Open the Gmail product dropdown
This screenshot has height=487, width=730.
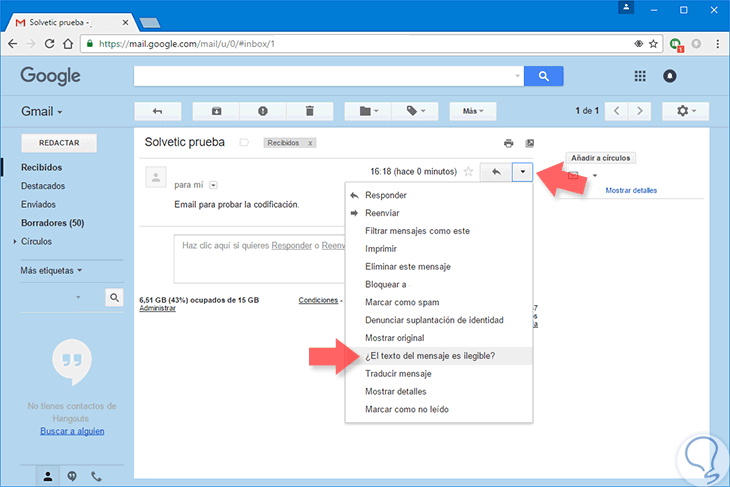click(41, 111)
